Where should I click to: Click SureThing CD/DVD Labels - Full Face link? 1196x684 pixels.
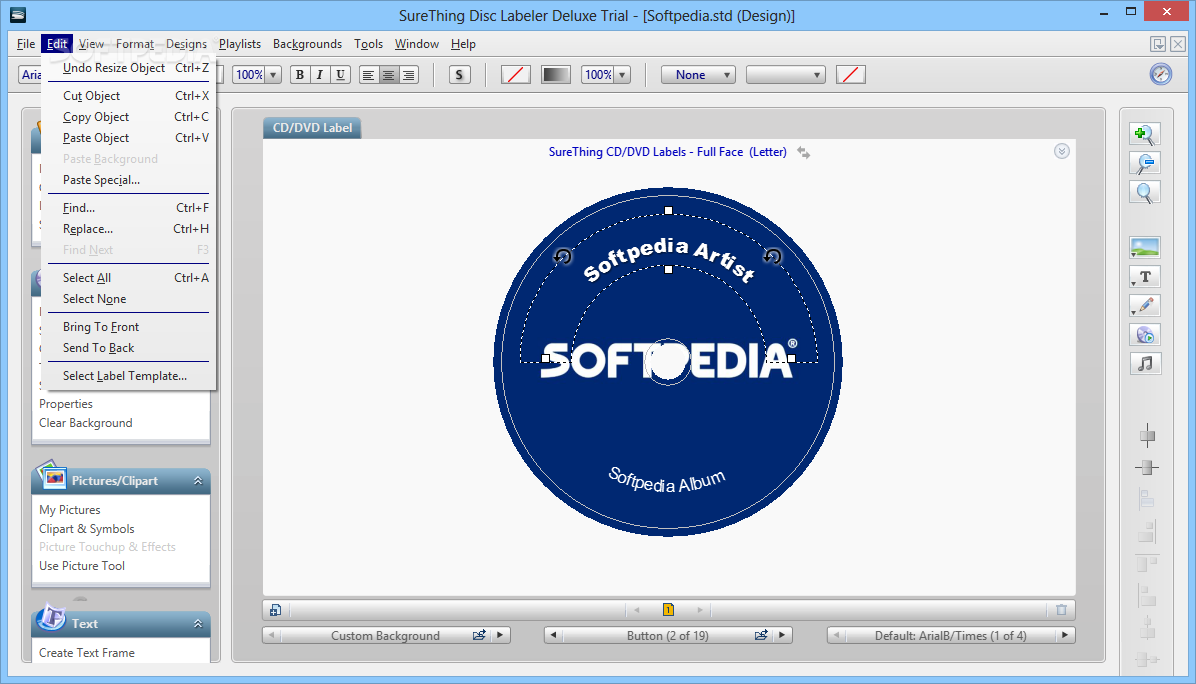667,152
